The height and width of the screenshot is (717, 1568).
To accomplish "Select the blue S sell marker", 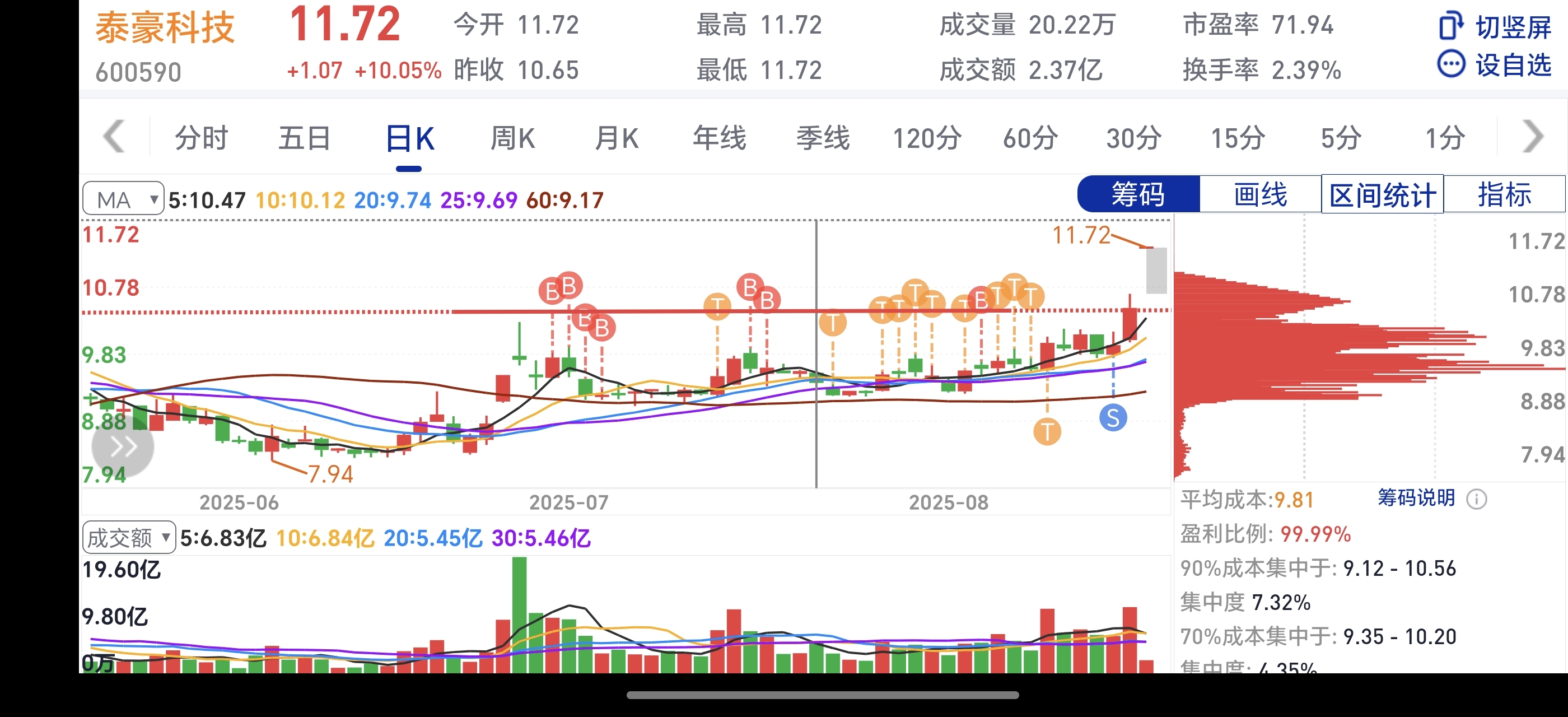I will pos(1113,418).
